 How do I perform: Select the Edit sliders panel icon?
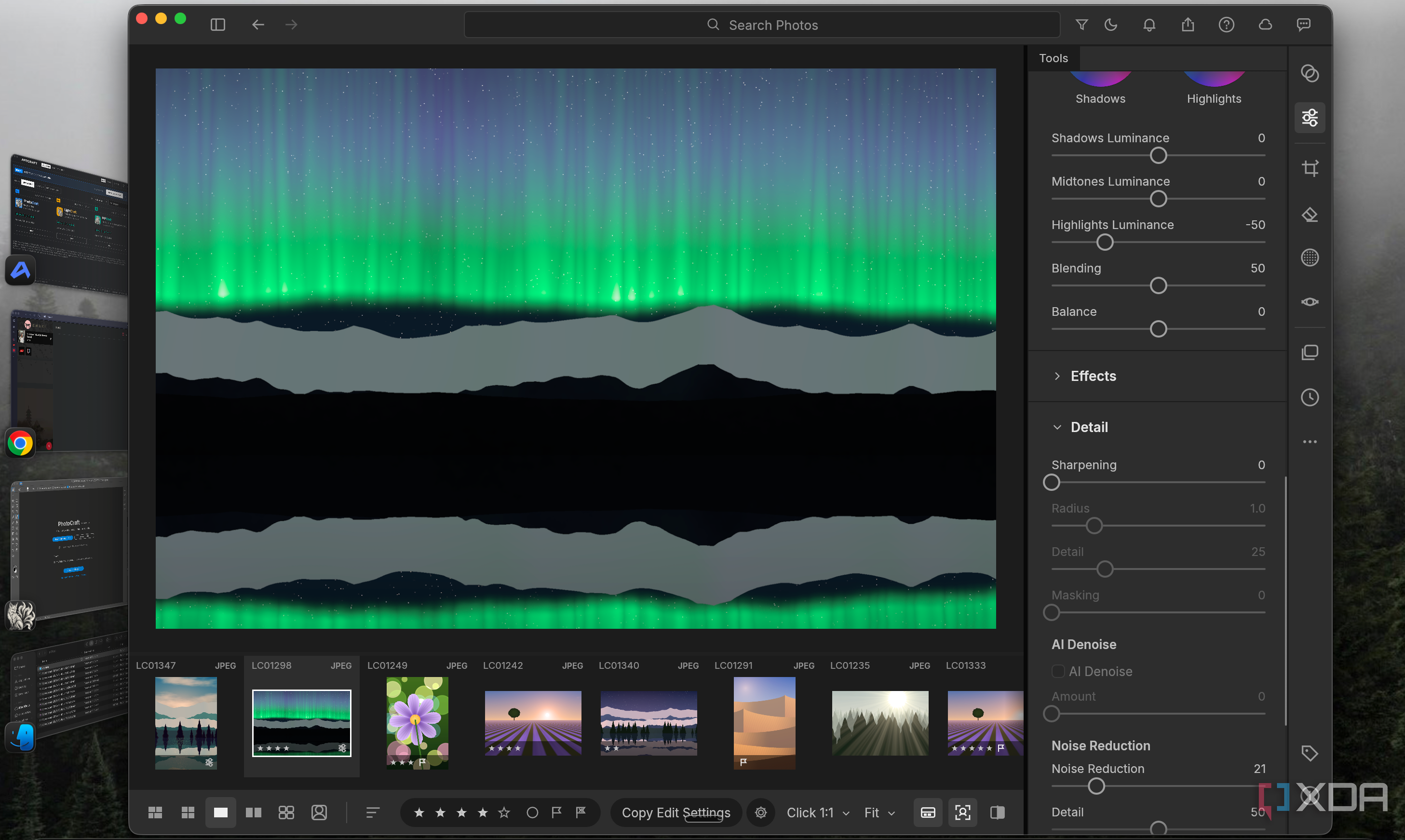tap(1310, 118)
